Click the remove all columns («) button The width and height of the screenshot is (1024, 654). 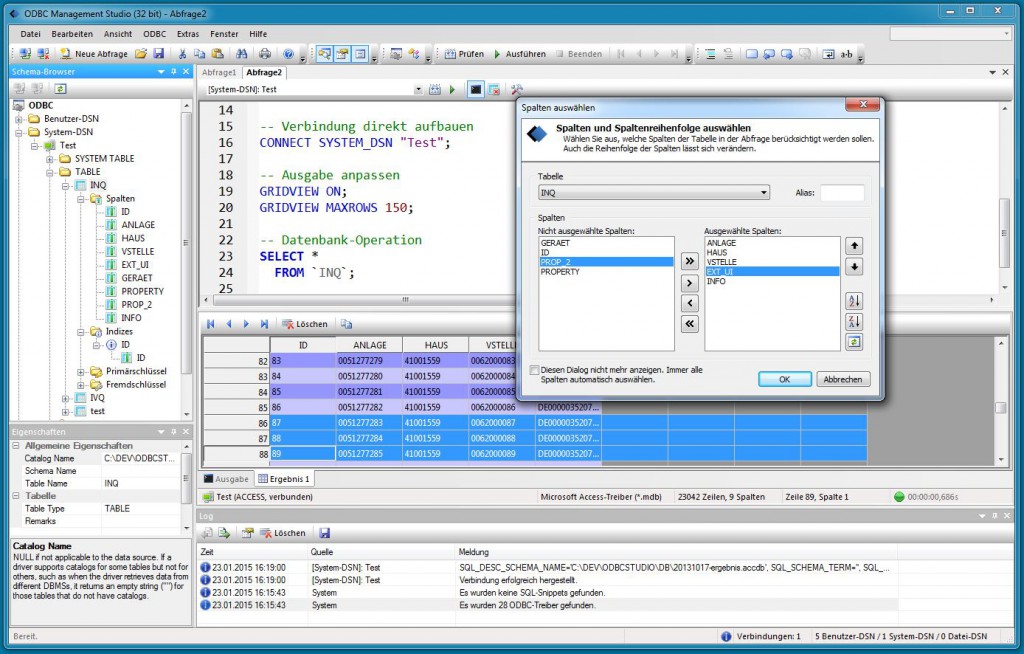(x=689, y=323)
